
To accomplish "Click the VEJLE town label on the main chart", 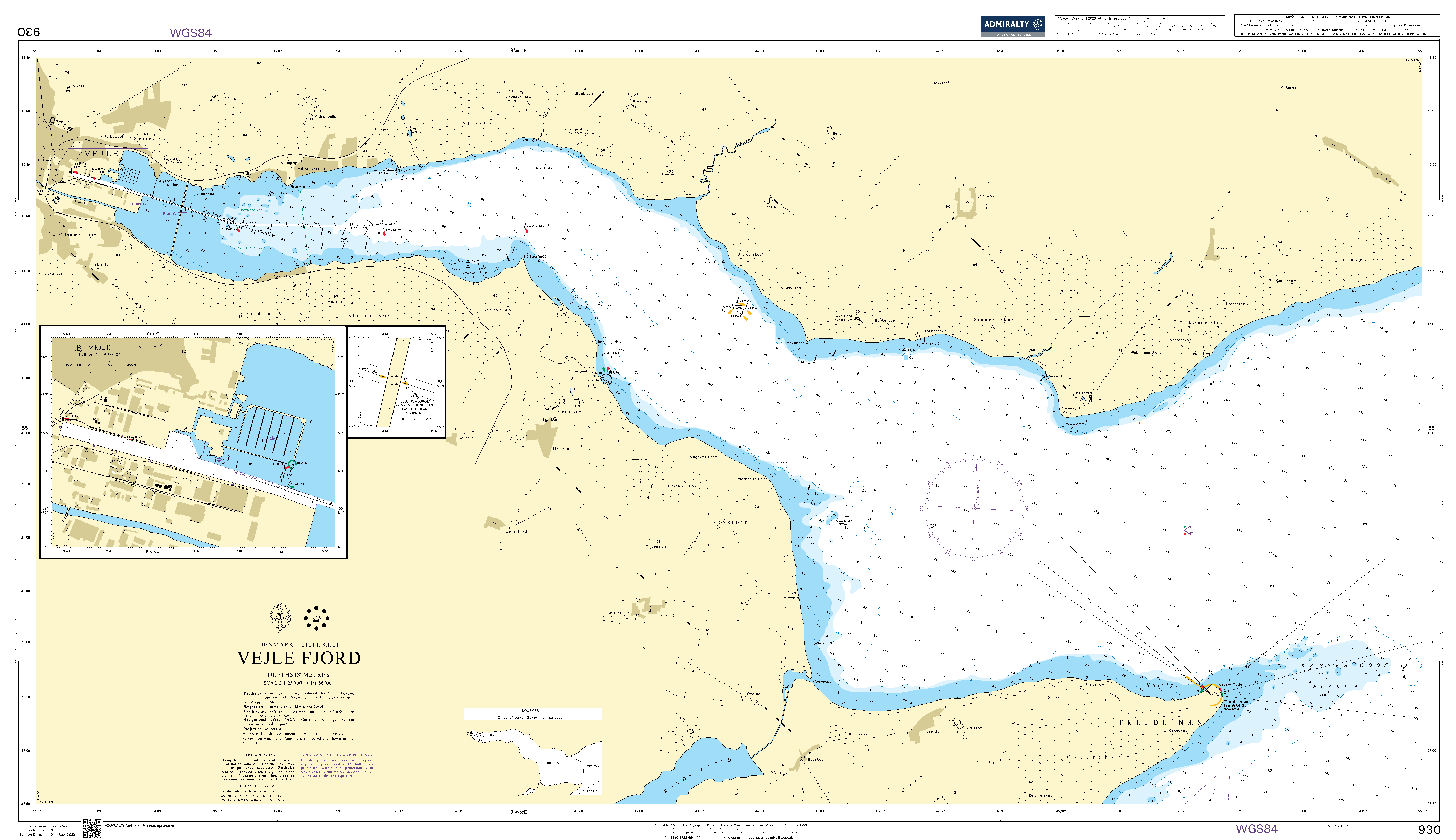I will 102,153.
